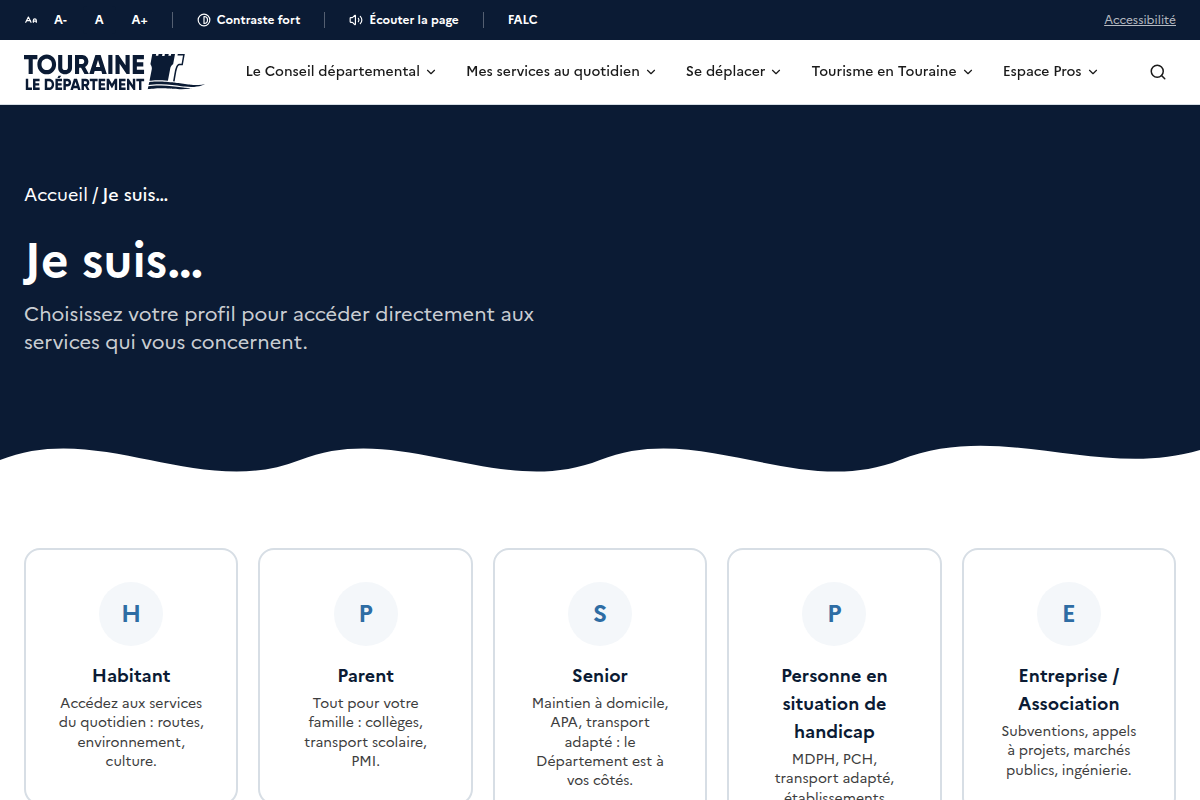Expand Tourisme en Touraine menu
The height and width of the screenshot is (800, 1200).
tap(892, 72)
